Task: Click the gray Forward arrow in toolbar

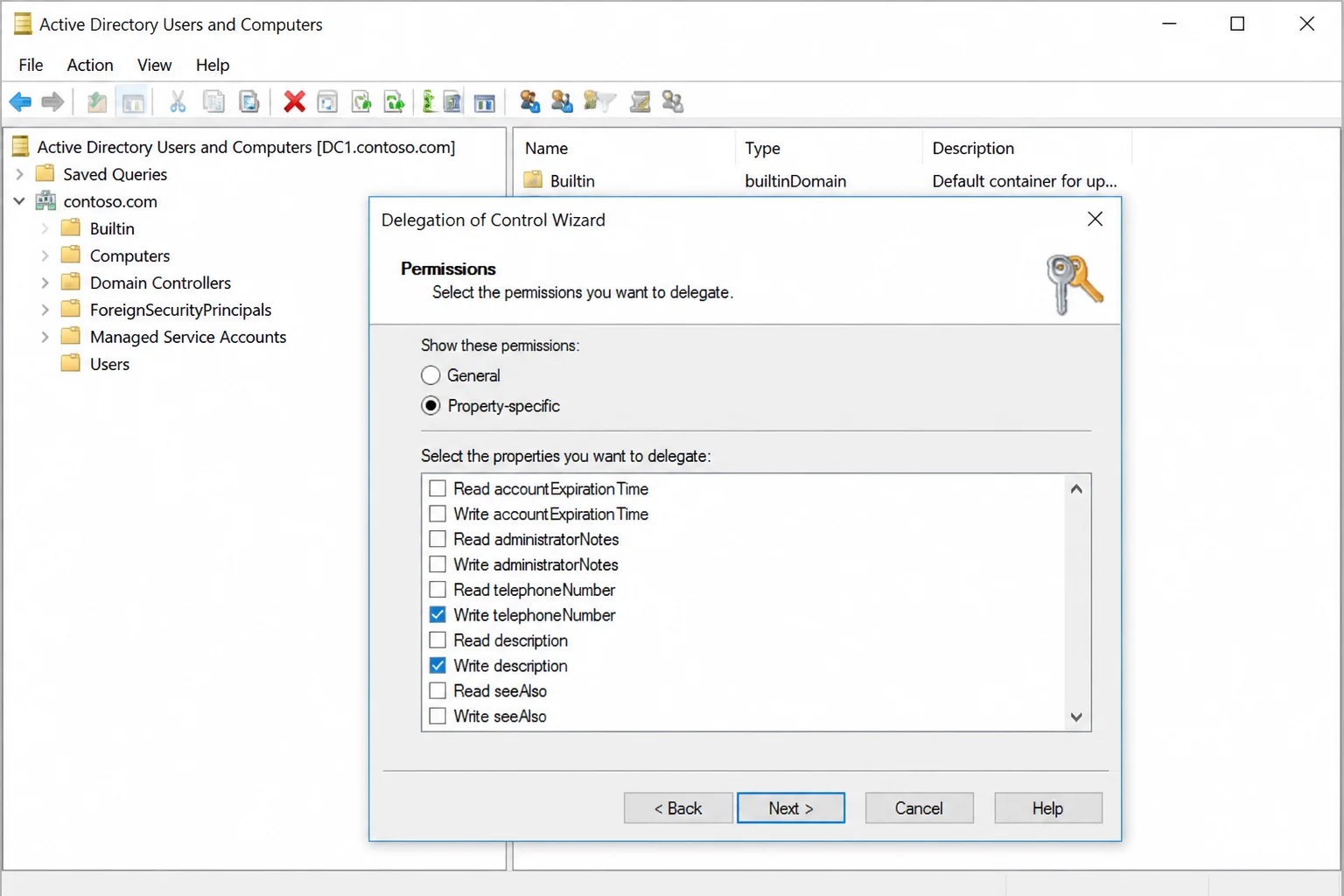Action: (53, 102)
